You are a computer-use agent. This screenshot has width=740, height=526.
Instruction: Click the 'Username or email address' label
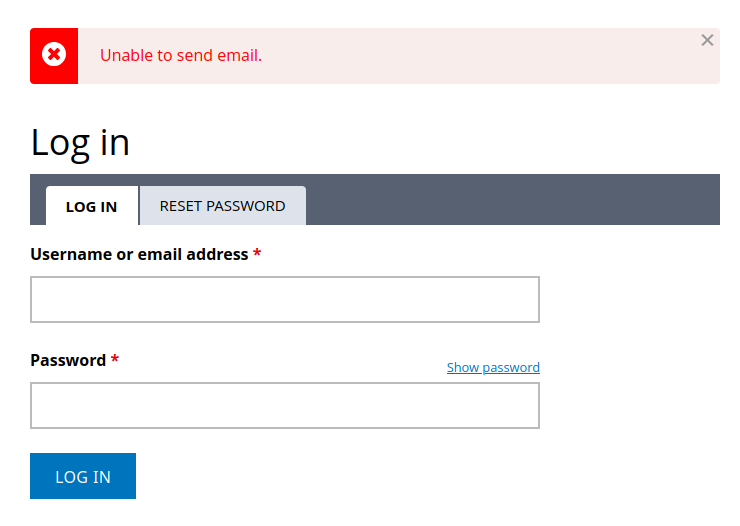pyautogui.click(x=139, y=254)
